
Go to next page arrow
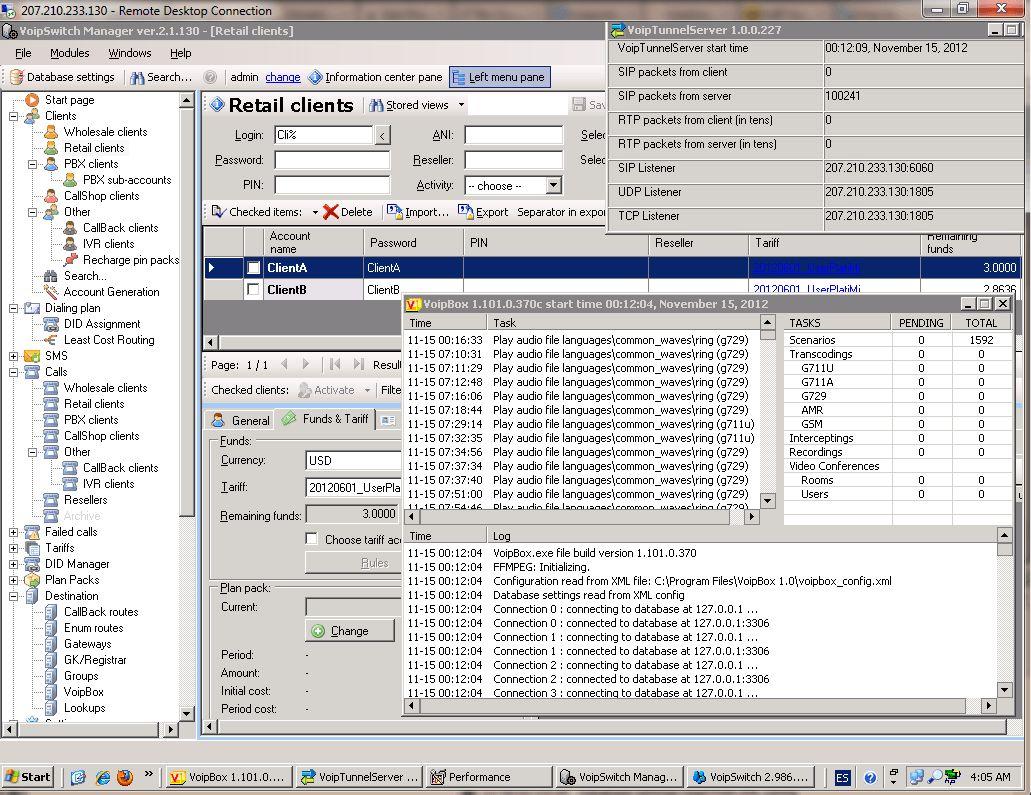click(x=306, y=364)
